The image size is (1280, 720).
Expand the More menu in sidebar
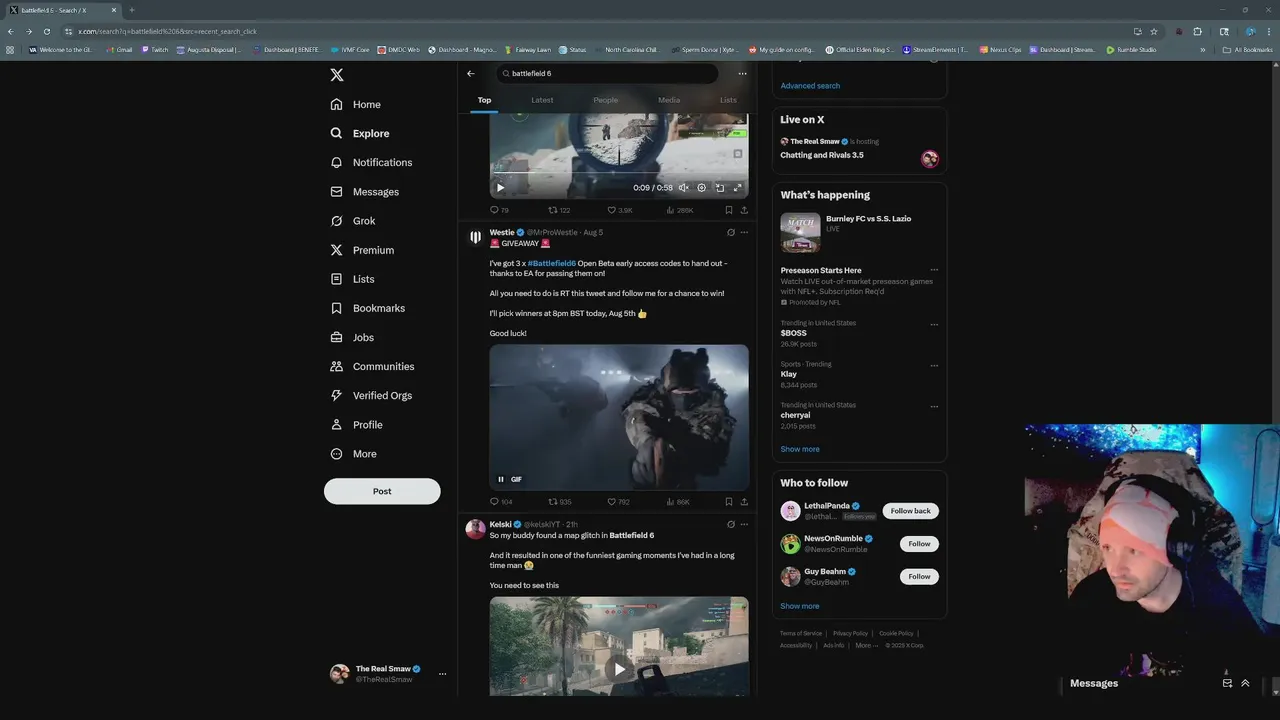354,454
